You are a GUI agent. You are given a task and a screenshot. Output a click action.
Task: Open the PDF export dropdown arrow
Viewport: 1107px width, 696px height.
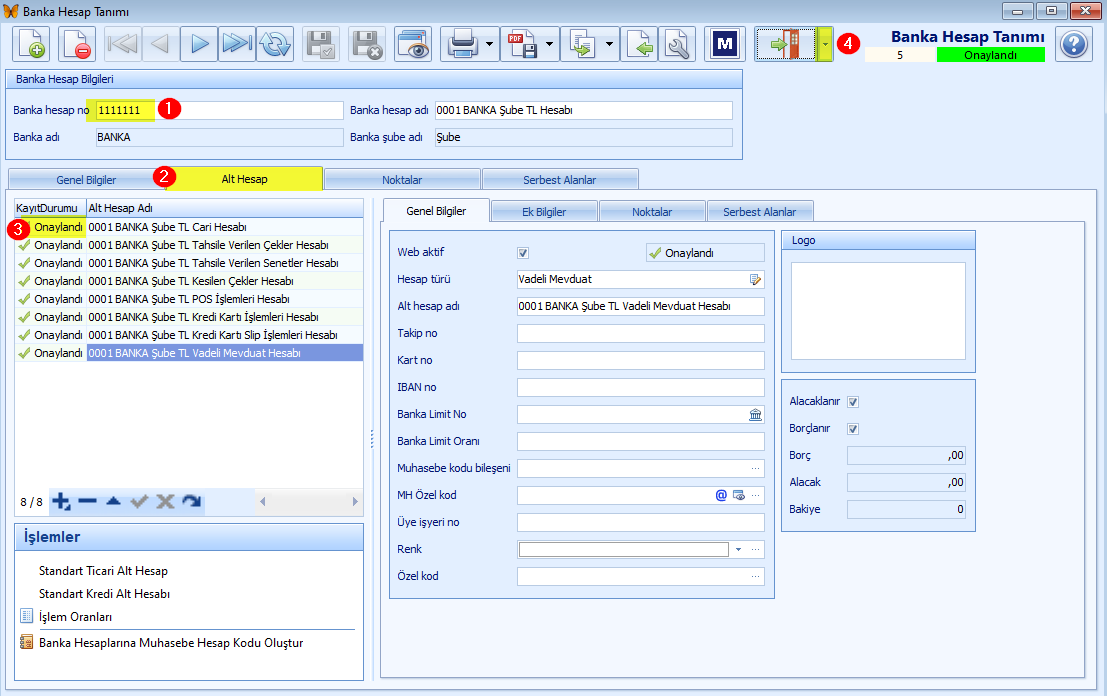550,44
